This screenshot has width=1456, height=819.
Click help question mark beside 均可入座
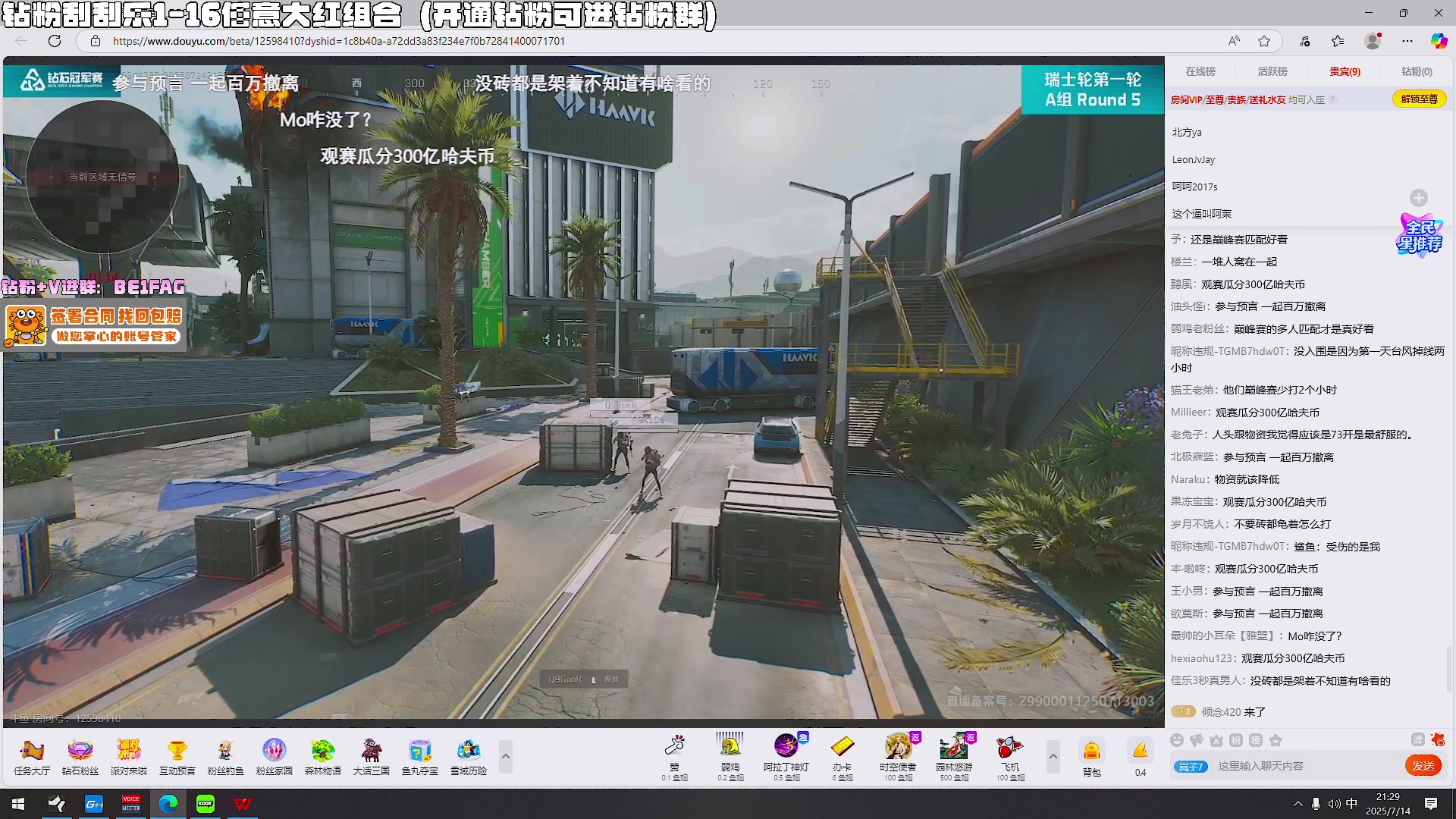pyautogui.click(x=1332, y=99)
